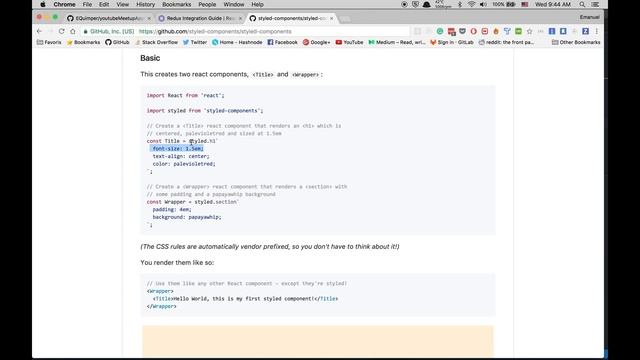Open Spotlight search in the menu bar
Image resolution: width=640 pixels, height=360 pixels.
[582, 4]
